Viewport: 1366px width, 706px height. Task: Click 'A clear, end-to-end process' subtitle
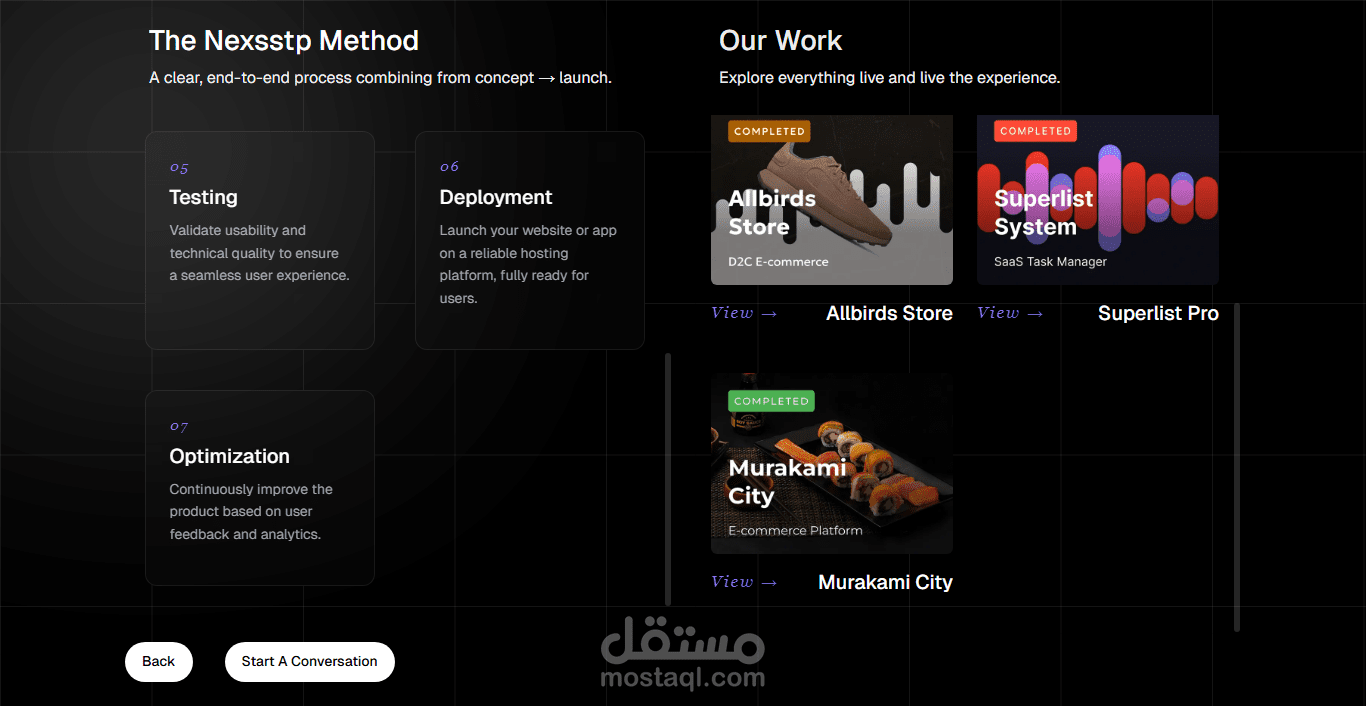coord(380,77)
